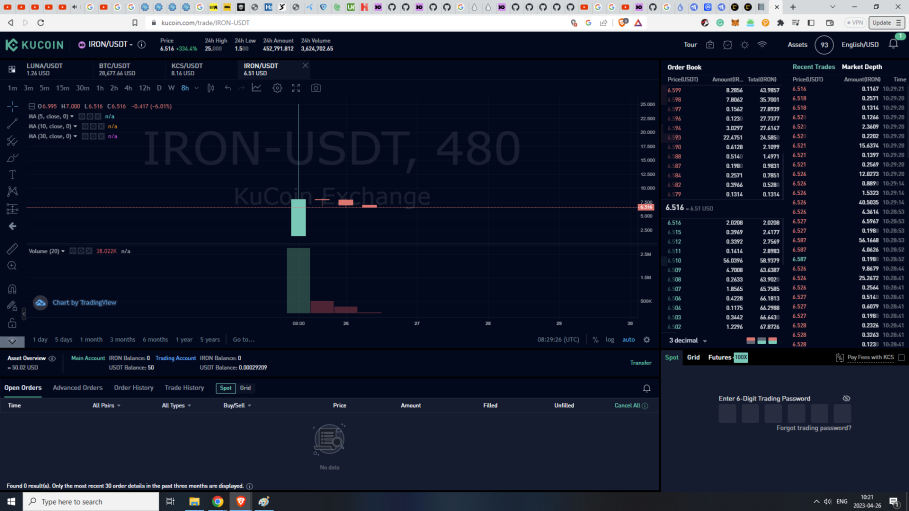The width and height of the screenshot is (909, 511).
Task: Open the markets grid icon beside LUNA/USDT
Action: coord(12,70)
